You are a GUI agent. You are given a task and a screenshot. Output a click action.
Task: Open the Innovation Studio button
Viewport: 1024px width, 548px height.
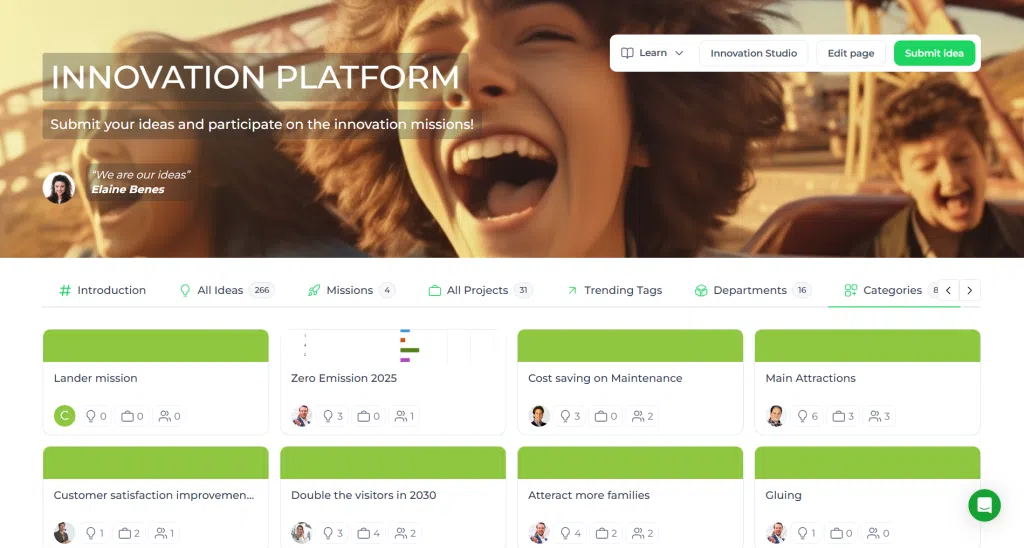click(x=754, y=53)
